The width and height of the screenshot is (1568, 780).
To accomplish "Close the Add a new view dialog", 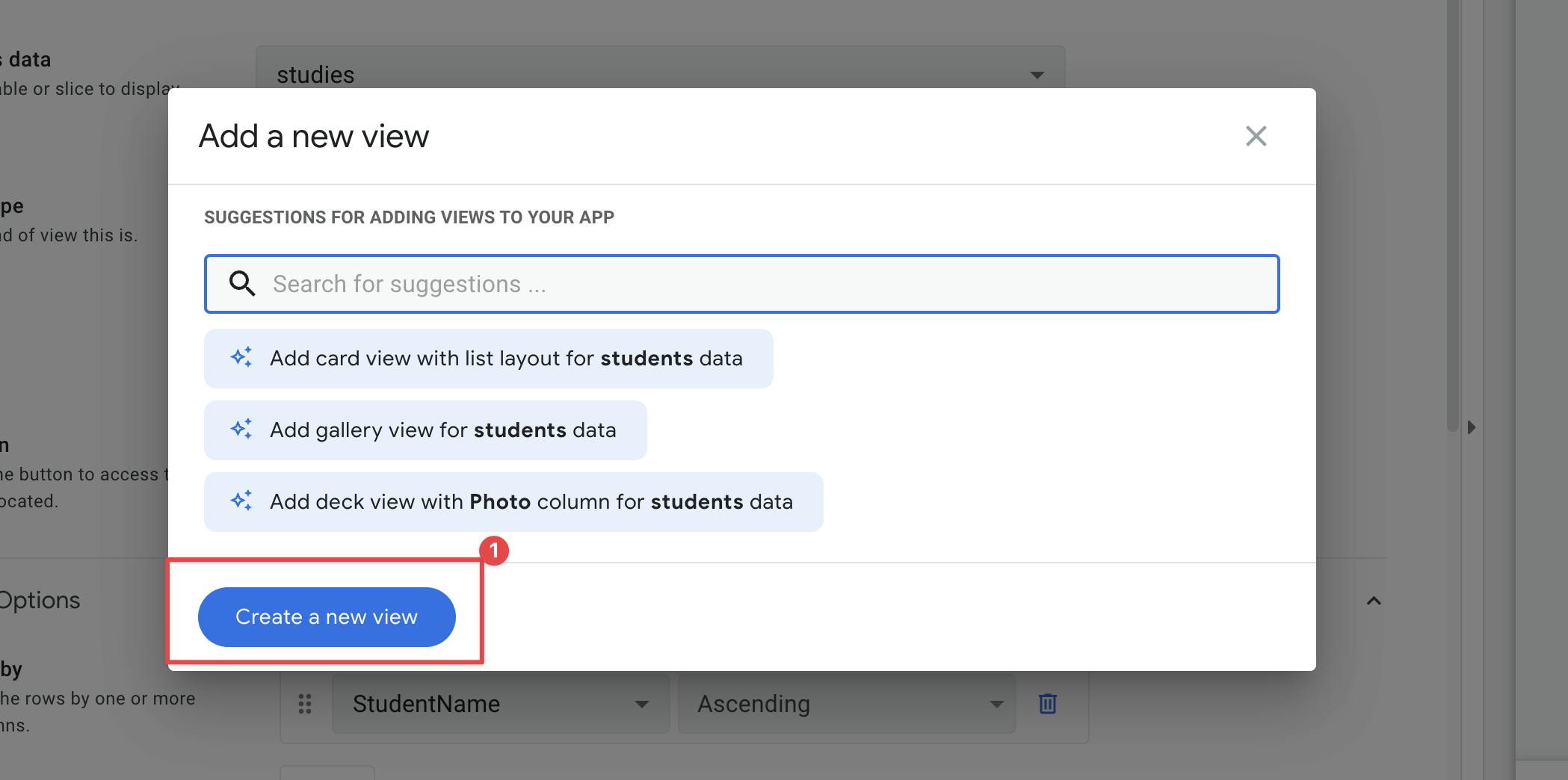I will (x=1256, y=136).
